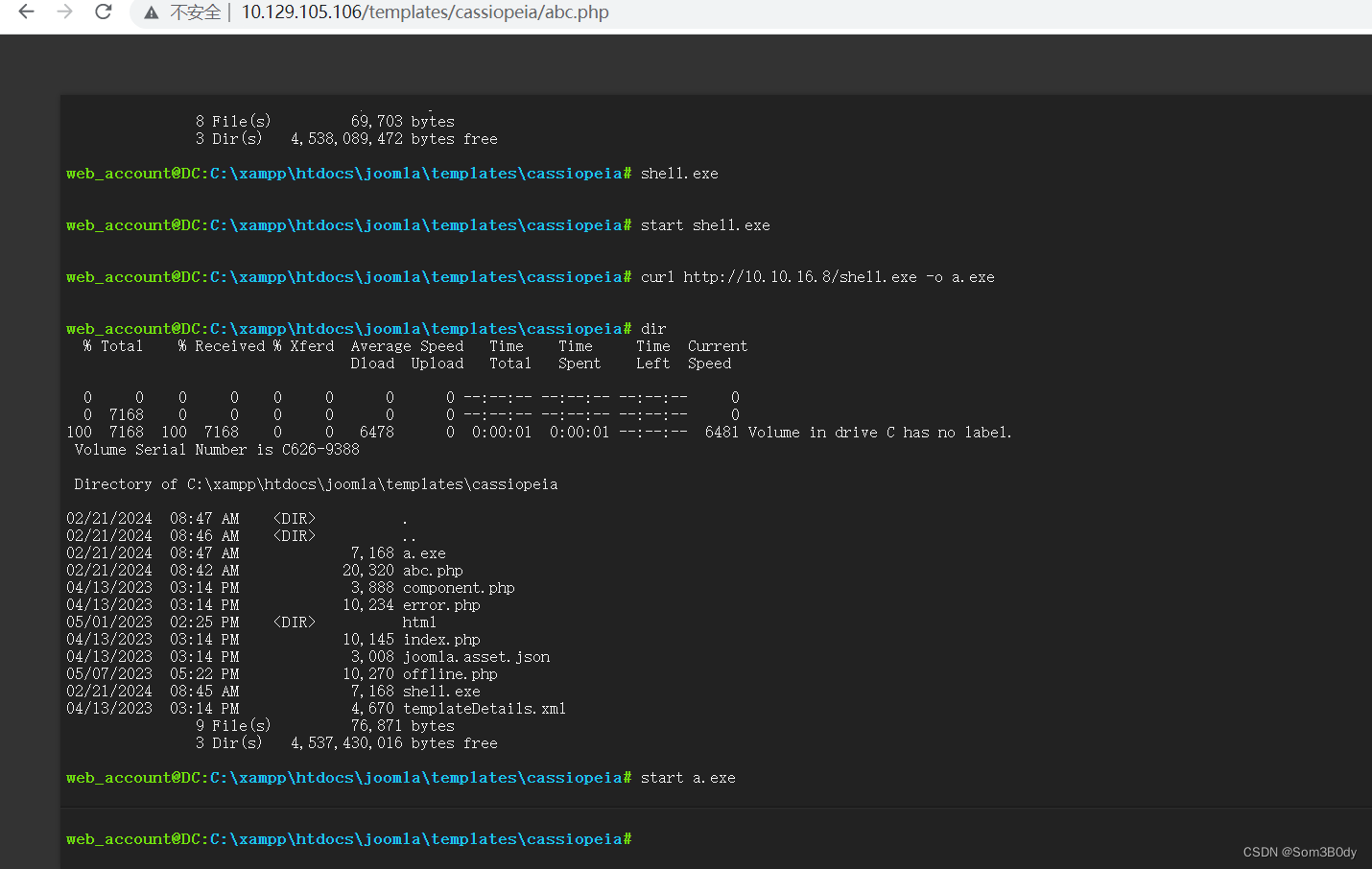Click the 'Average Speed' curl column header
This screenshot has height=869, width=1372.
coord(407,346)
